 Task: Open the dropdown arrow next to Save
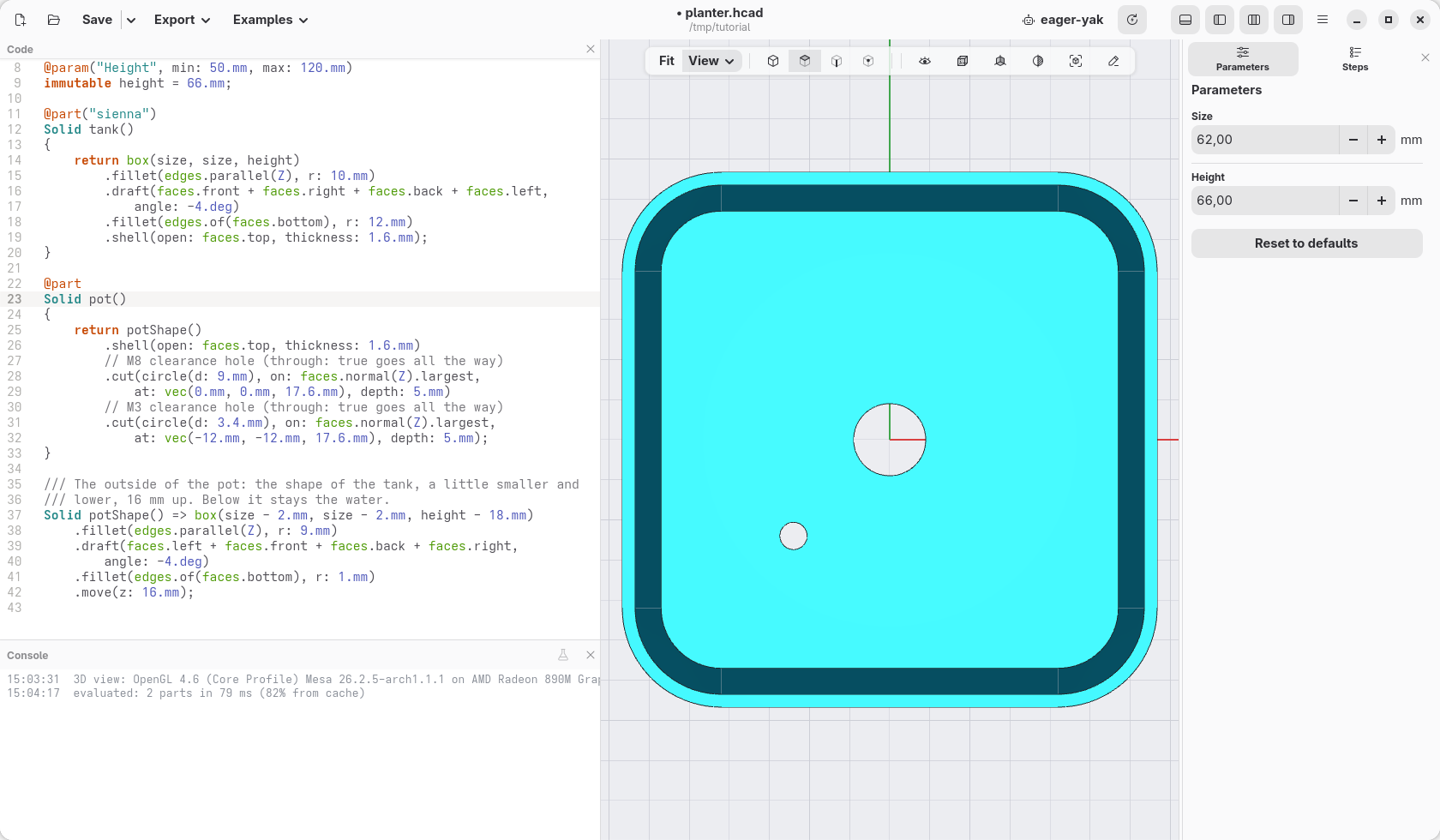click(x=131, y=20)
